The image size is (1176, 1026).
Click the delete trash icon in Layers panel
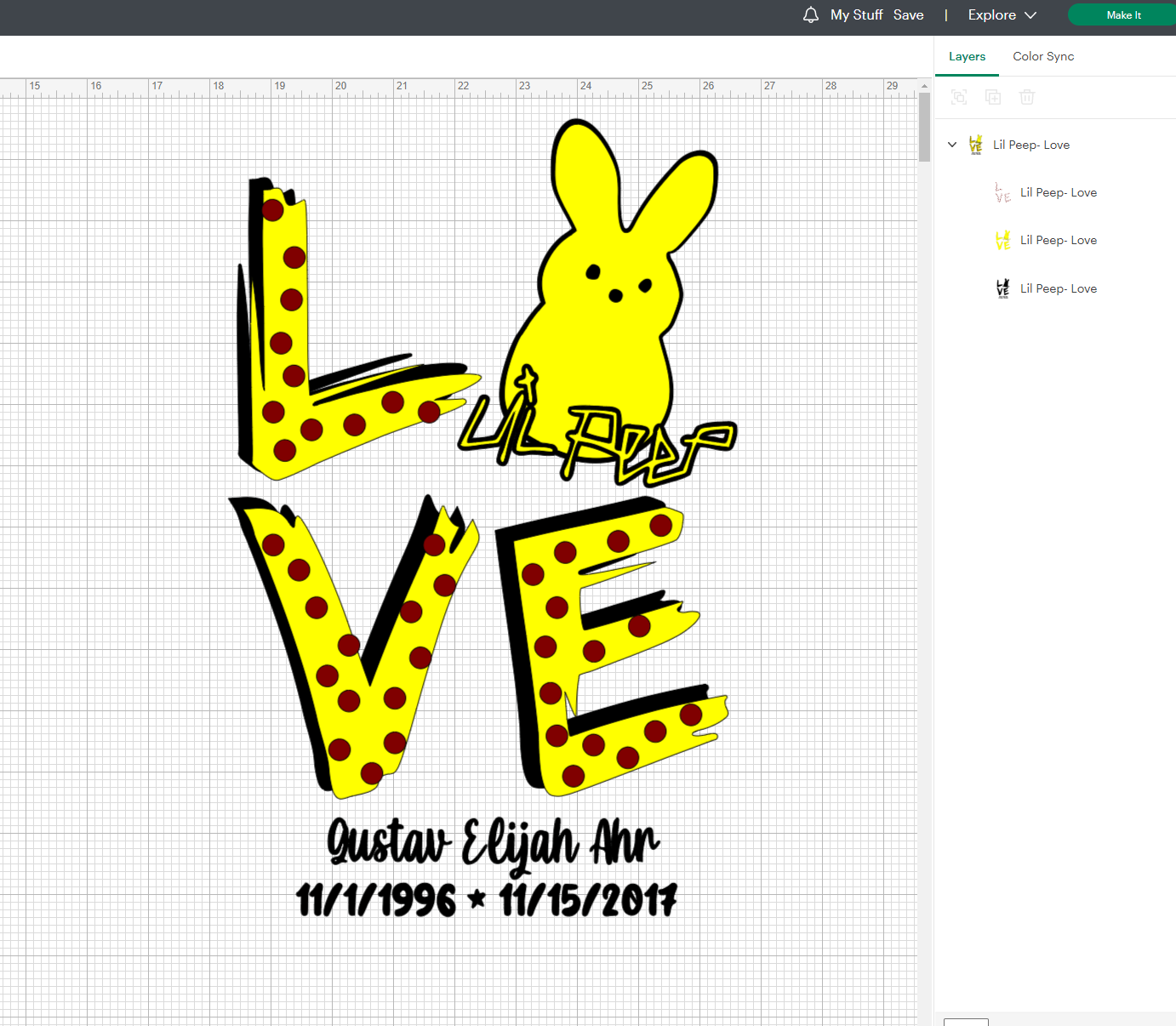click(x=1027, y=97)
